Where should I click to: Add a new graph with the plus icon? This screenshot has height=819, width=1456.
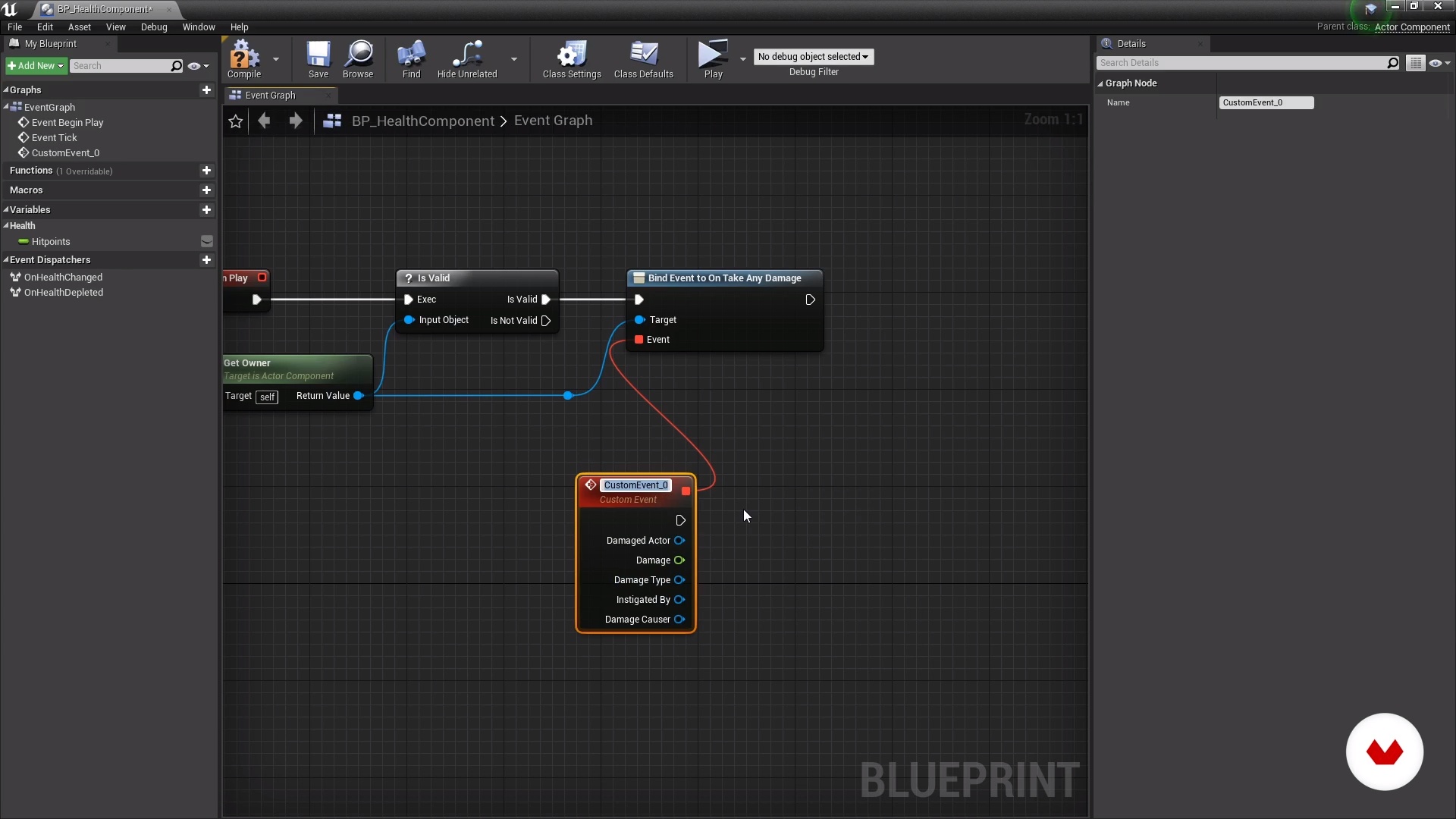coord(206,89)
